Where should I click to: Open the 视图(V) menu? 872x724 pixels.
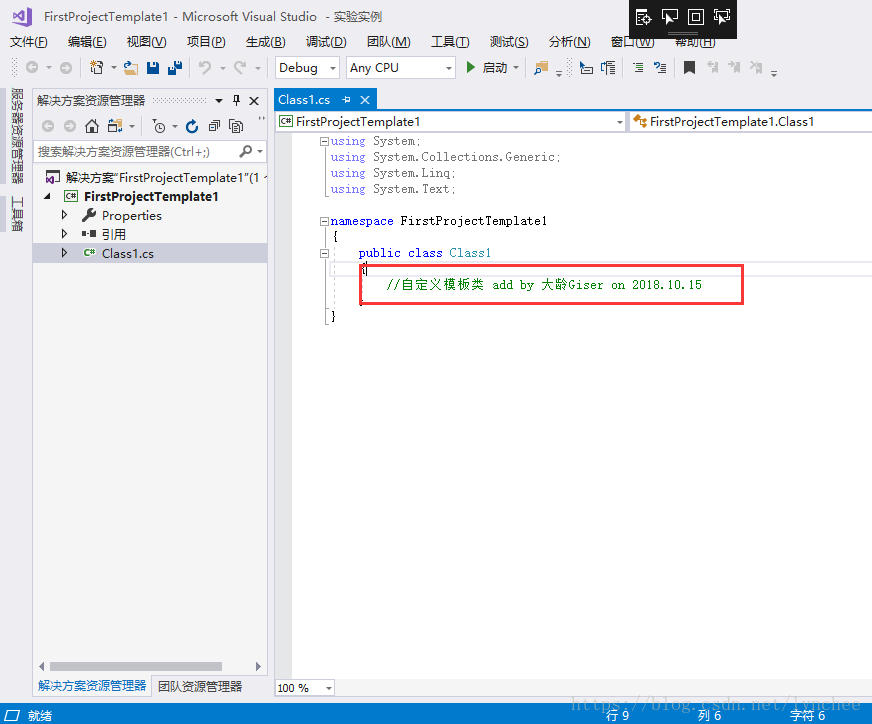146,42
